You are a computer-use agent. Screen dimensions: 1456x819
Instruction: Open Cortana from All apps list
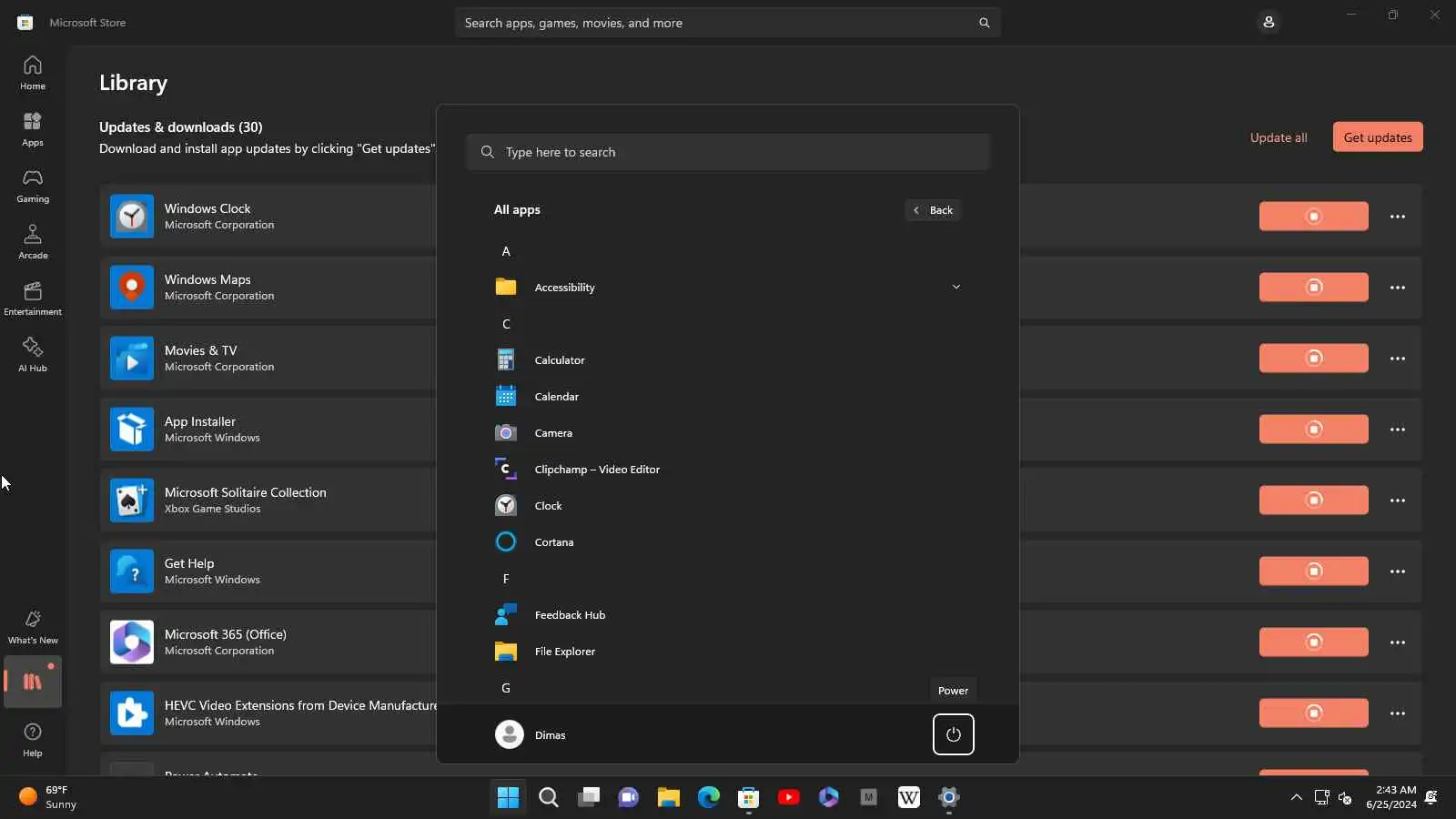[x=728, y=542]
